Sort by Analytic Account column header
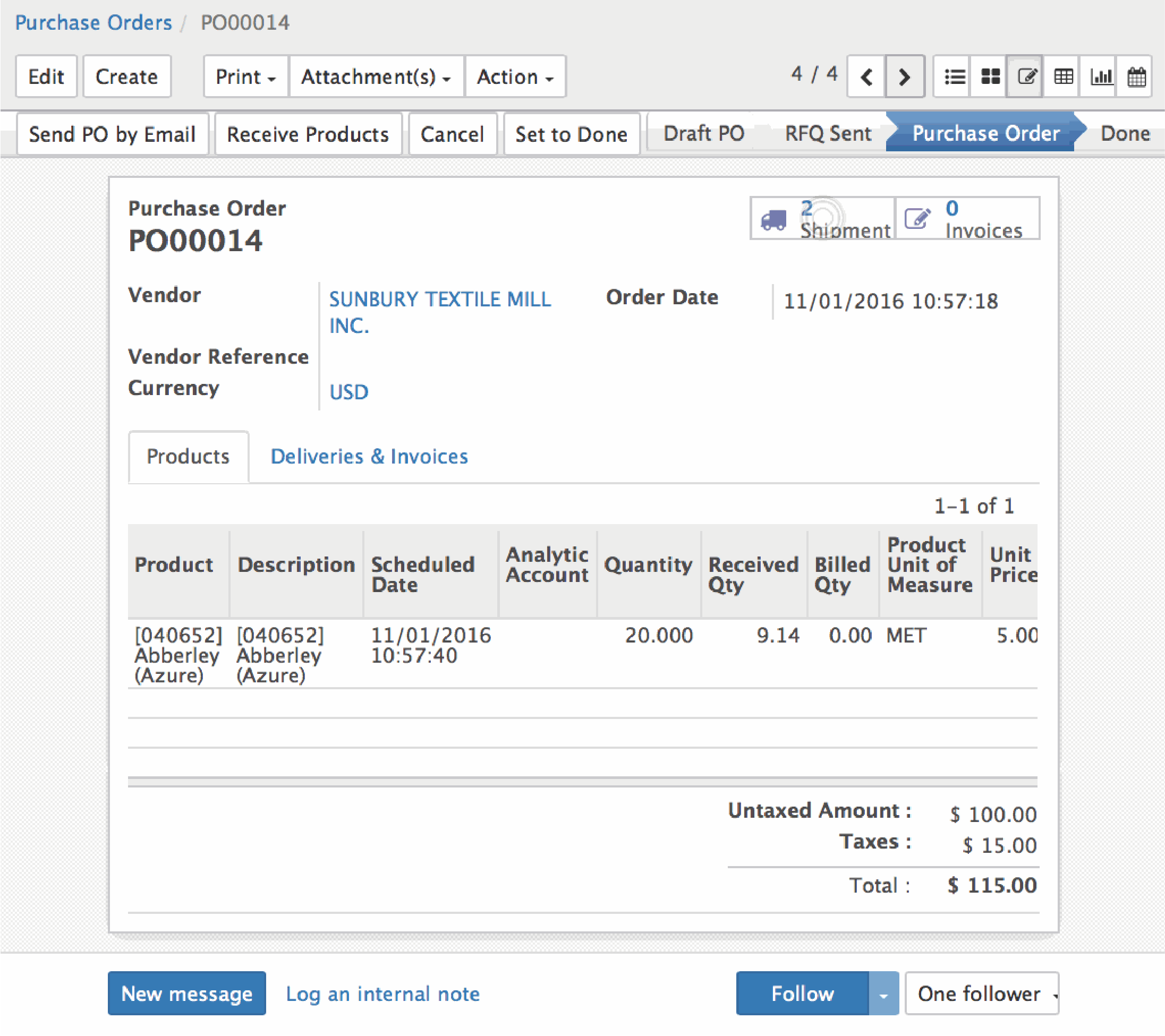1165x1036 pixels. 548,571
